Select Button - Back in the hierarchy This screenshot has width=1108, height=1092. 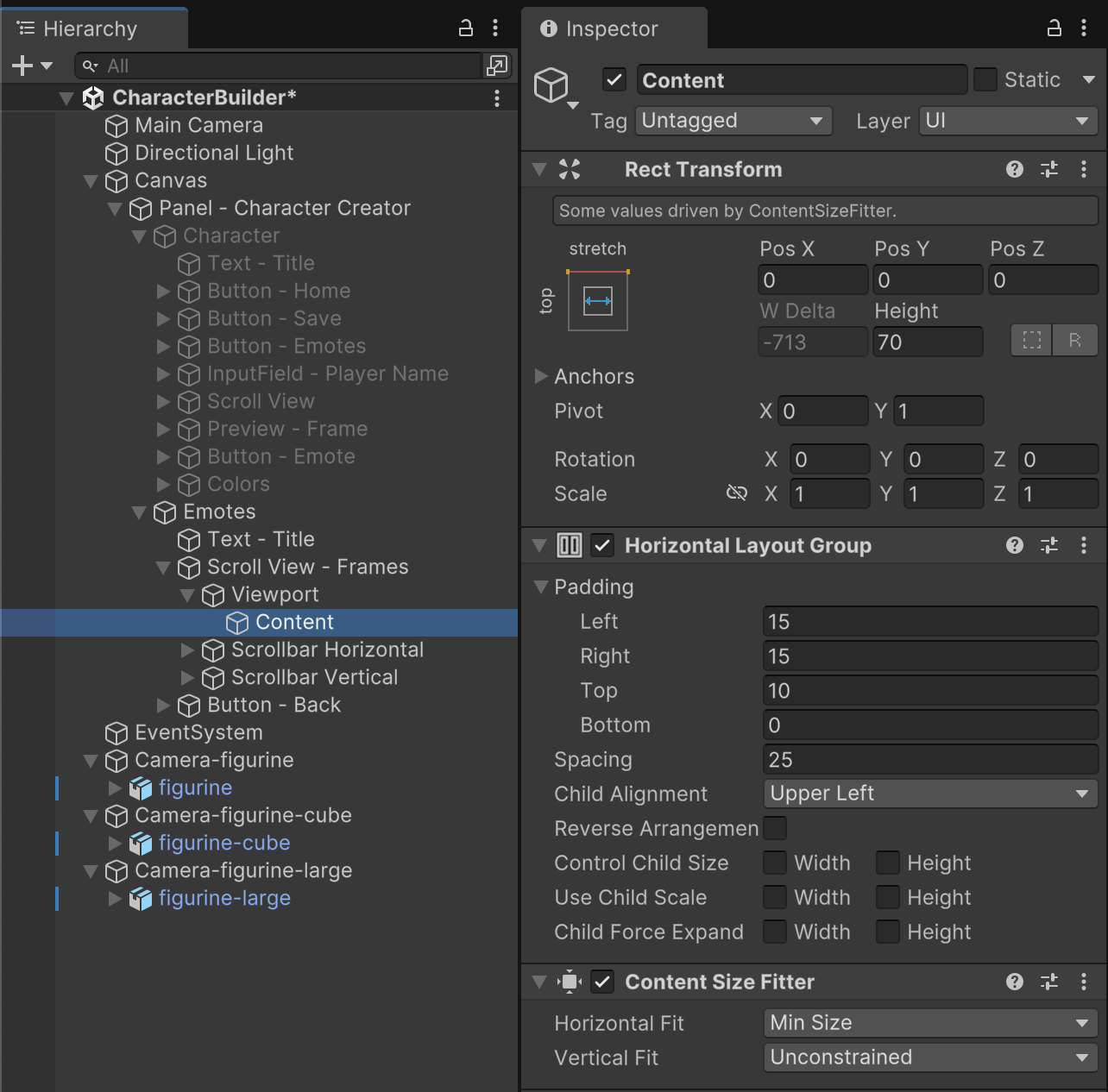pos(274,705)
